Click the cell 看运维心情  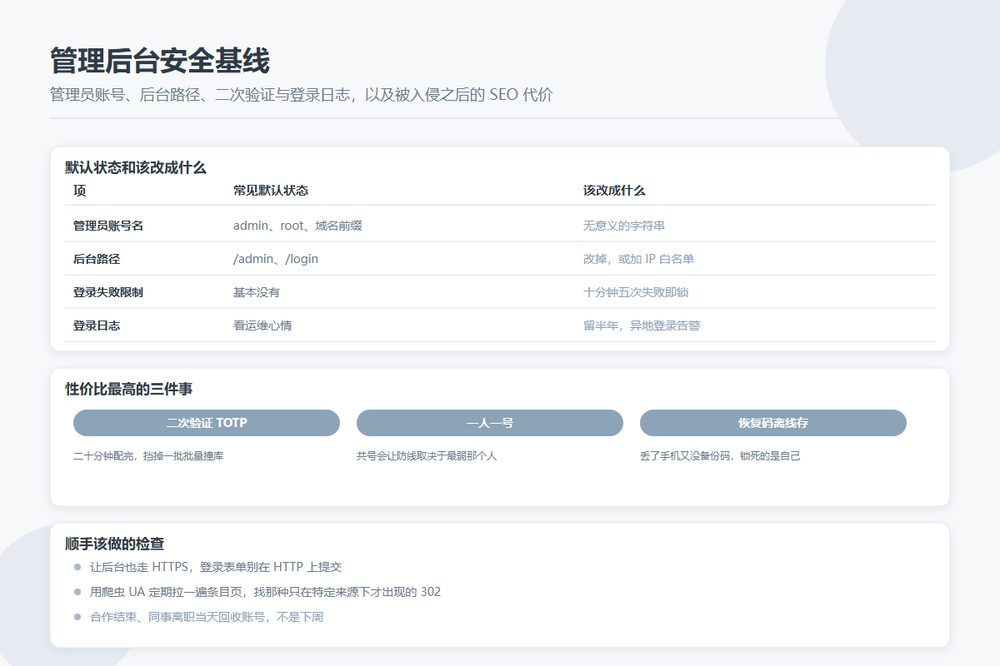tap(262, 325)
